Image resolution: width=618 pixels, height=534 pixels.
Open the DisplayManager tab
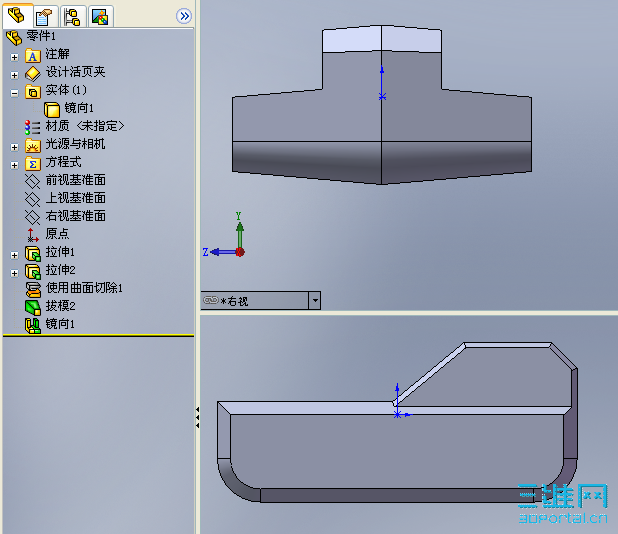(x=101, y=17)
